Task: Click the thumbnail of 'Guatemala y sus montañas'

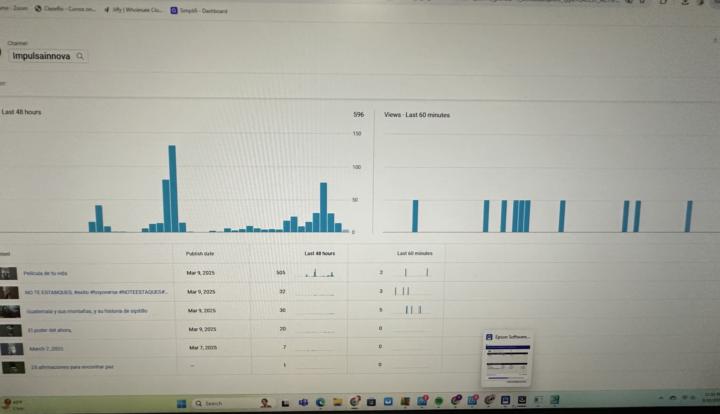Action: (x=10, y=312)
